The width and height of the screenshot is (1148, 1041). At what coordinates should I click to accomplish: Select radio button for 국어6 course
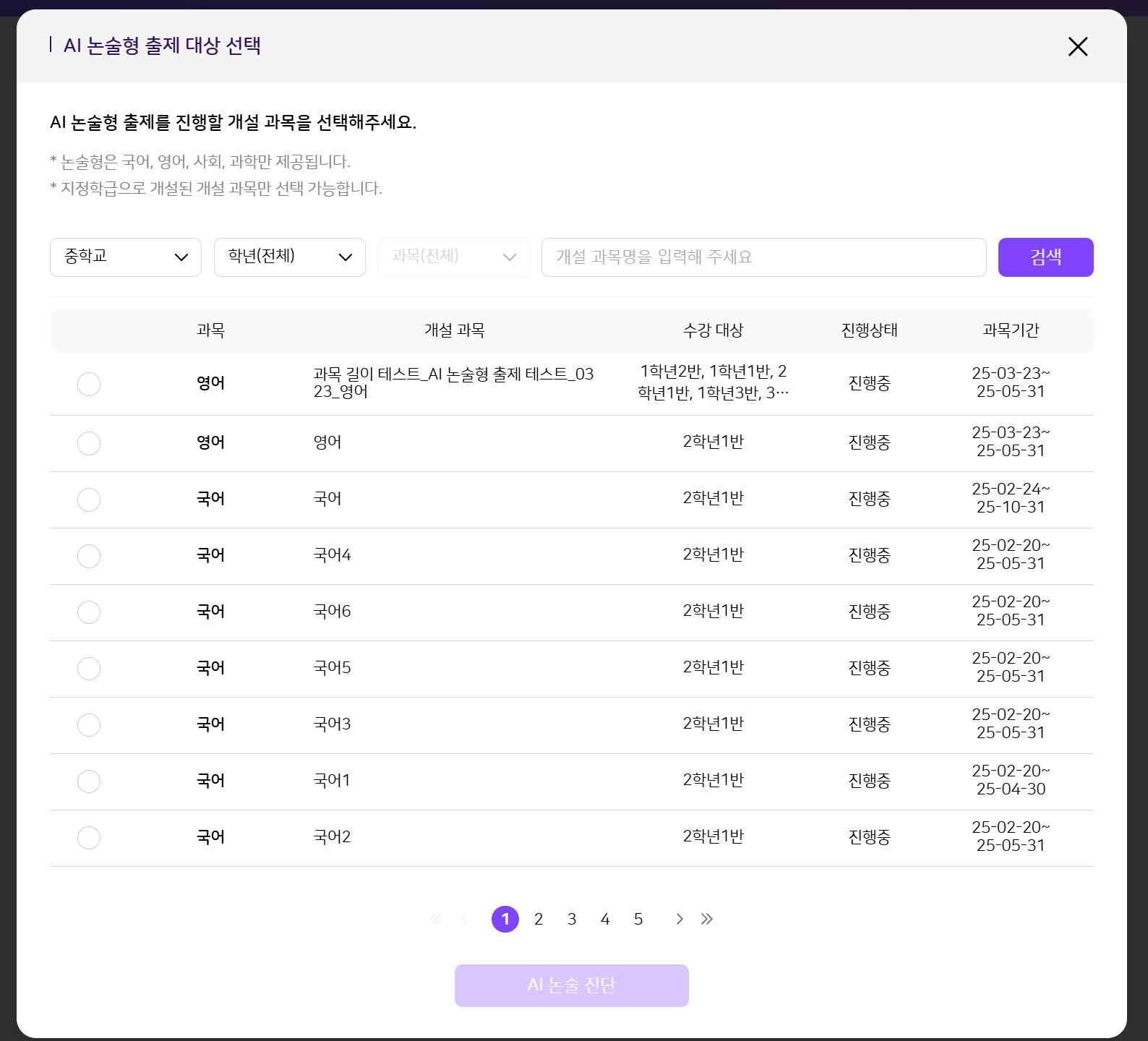tap(89, 612)
